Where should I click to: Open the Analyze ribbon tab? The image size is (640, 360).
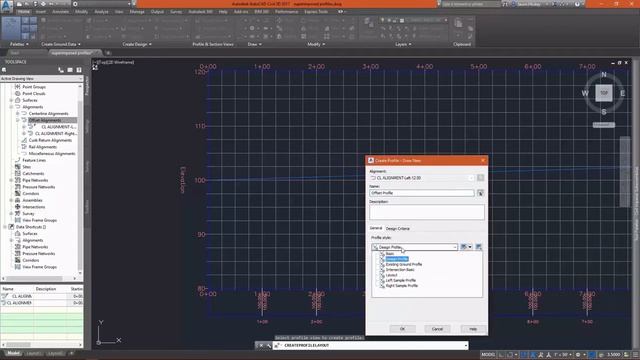[x=101, y=12]
